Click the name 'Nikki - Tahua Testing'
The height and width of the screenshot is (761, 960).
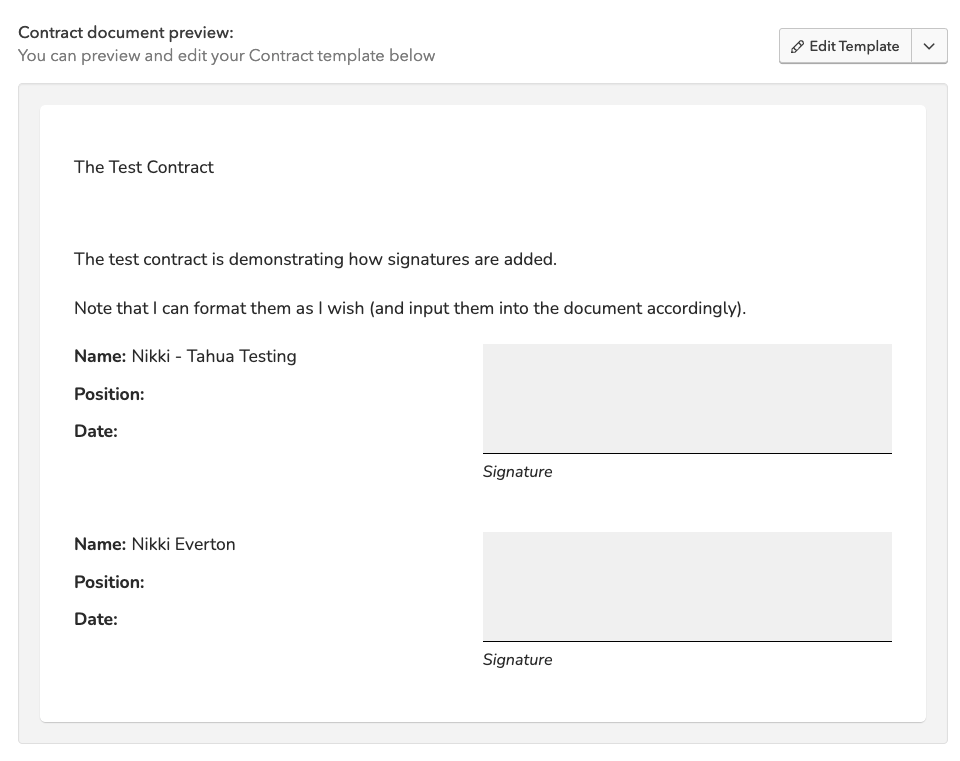click(214, 356)
